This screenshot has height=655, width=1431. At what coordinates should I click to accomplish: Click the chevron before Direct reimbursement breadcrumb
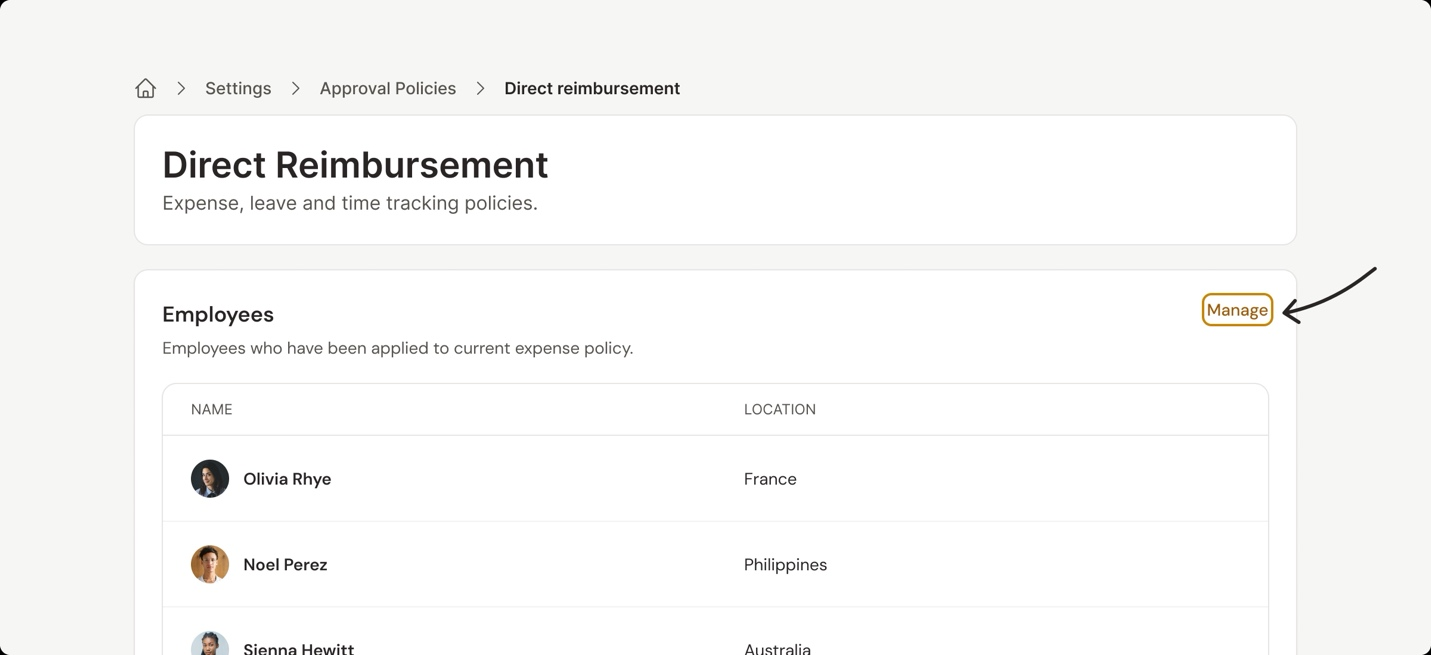coord(480,88)
